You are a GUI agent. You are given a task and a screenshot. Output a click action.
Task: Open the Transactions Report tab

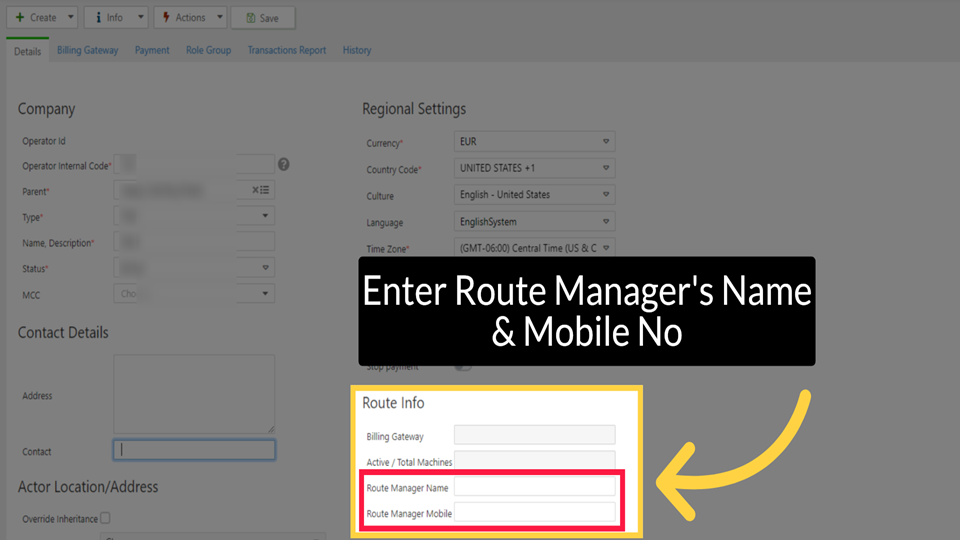pyautogui.click(x=287, y=50)
